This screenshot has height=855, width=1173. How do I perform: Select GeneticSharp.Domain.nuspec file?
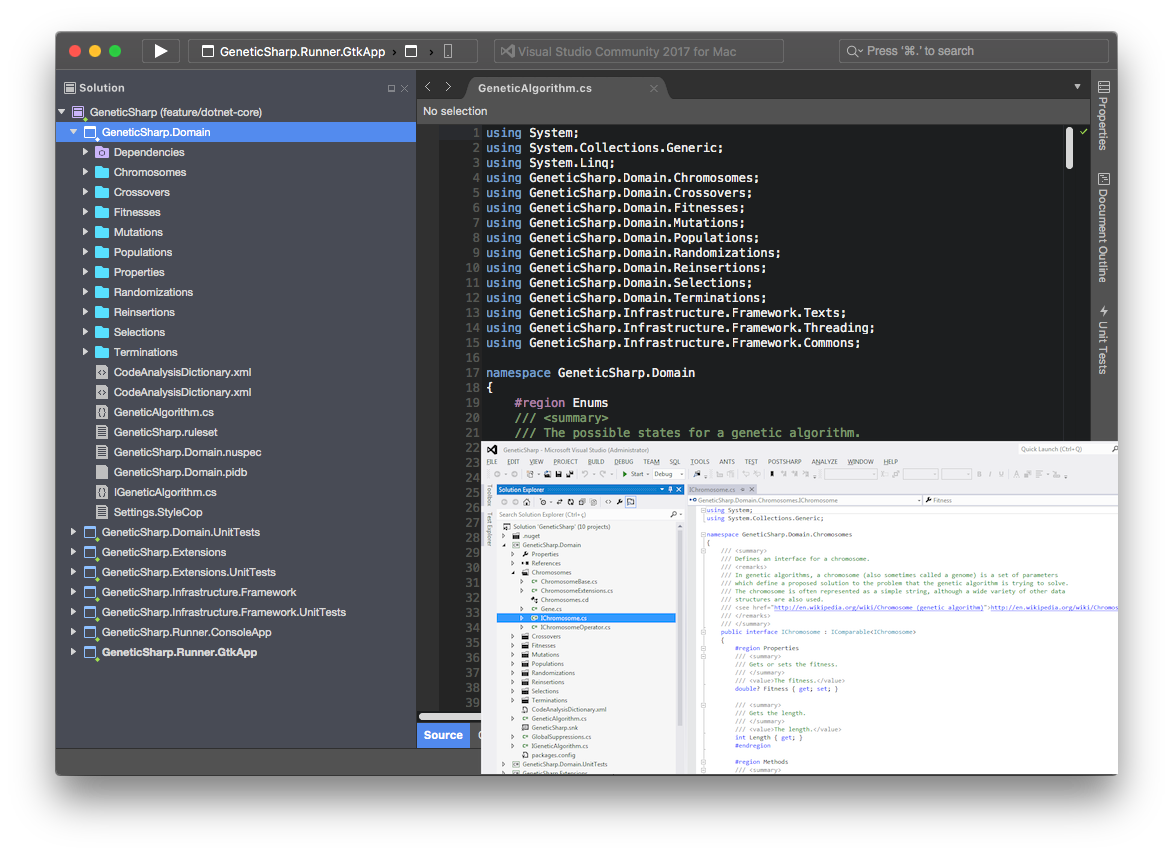pyautogui.click(x=187, y=453)
